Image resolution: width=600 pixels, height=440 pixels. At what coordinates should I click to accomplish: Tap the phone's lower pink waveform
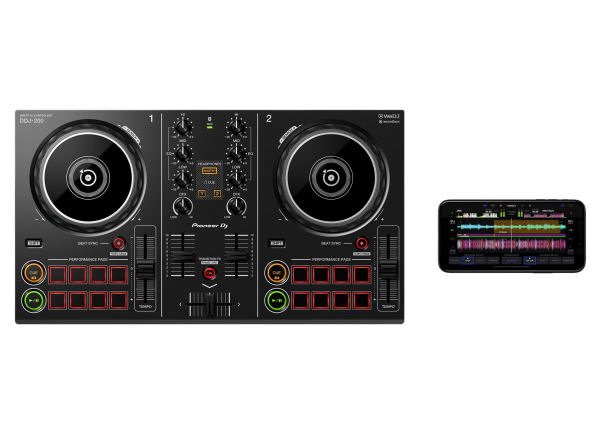point(511,244)
